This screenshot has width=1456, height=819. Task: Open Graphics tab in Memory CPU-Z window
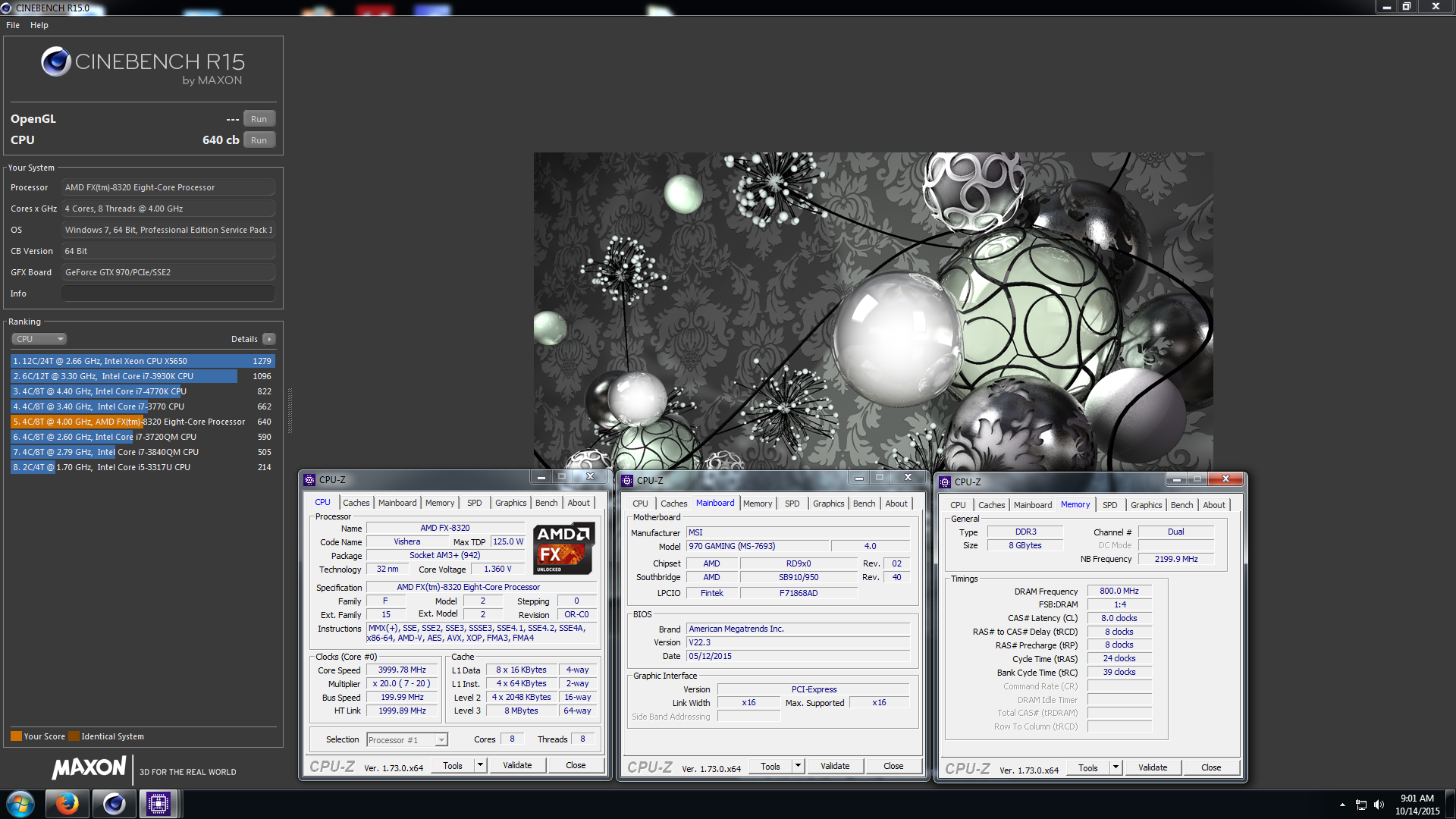(1146, 505)
